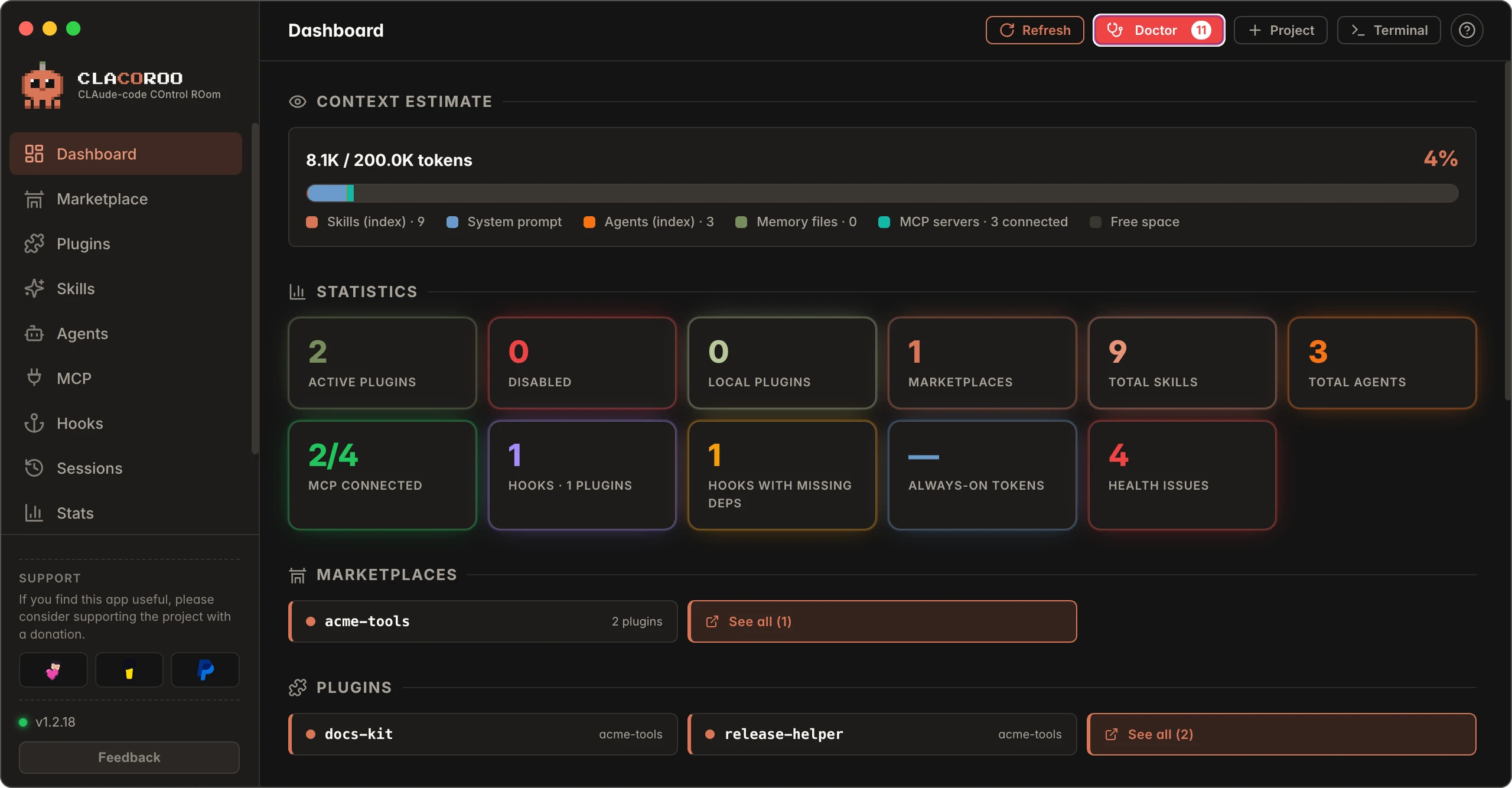Screen dimensions: 1512x788
Task: Click the MCP servers legend swatch
Action: pyautogui.click(x=884, y=222)
